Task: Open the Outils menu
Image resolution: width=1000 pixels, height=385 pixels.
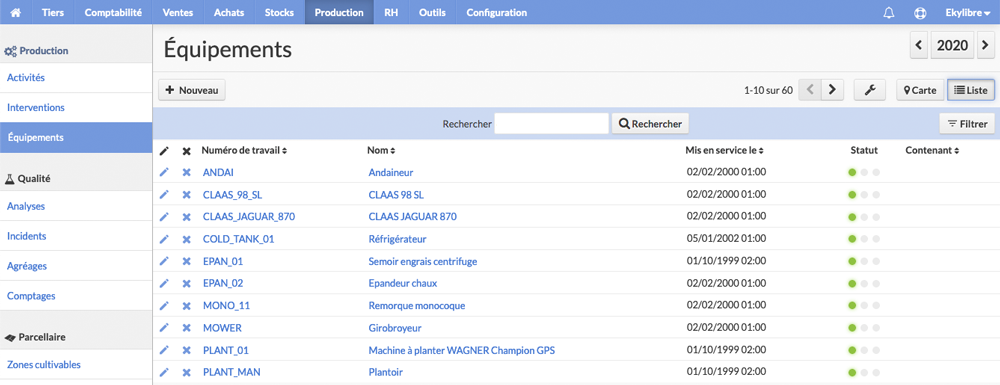Action: point(432,13)
